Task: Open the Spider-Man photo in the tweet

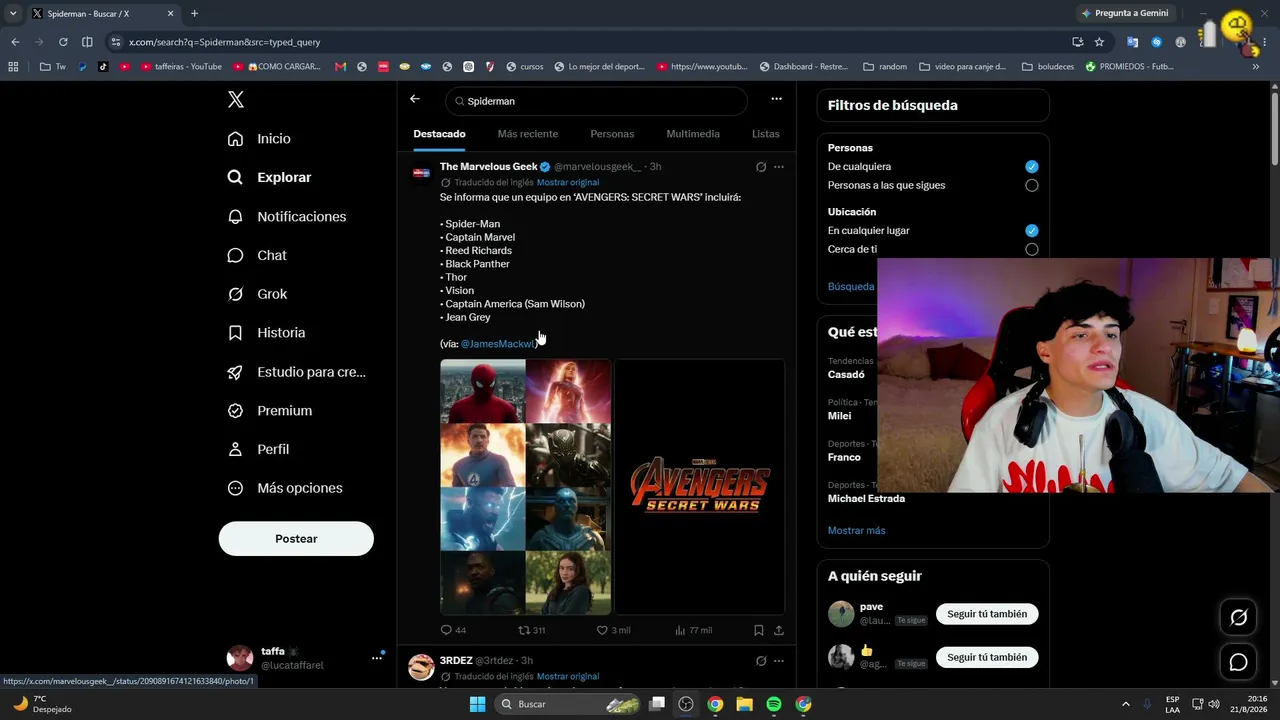Action: (483, 391)
